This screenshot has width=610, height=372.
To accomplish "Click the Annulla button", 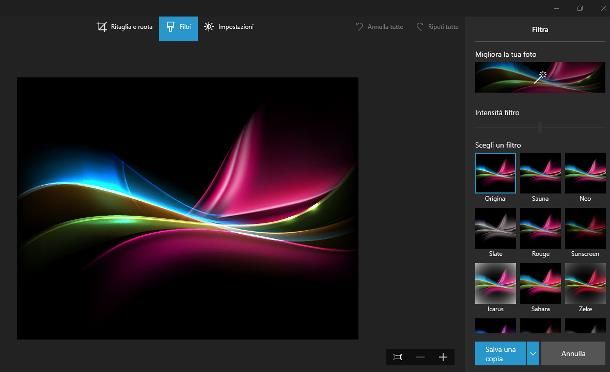I will tap(573, 353).
